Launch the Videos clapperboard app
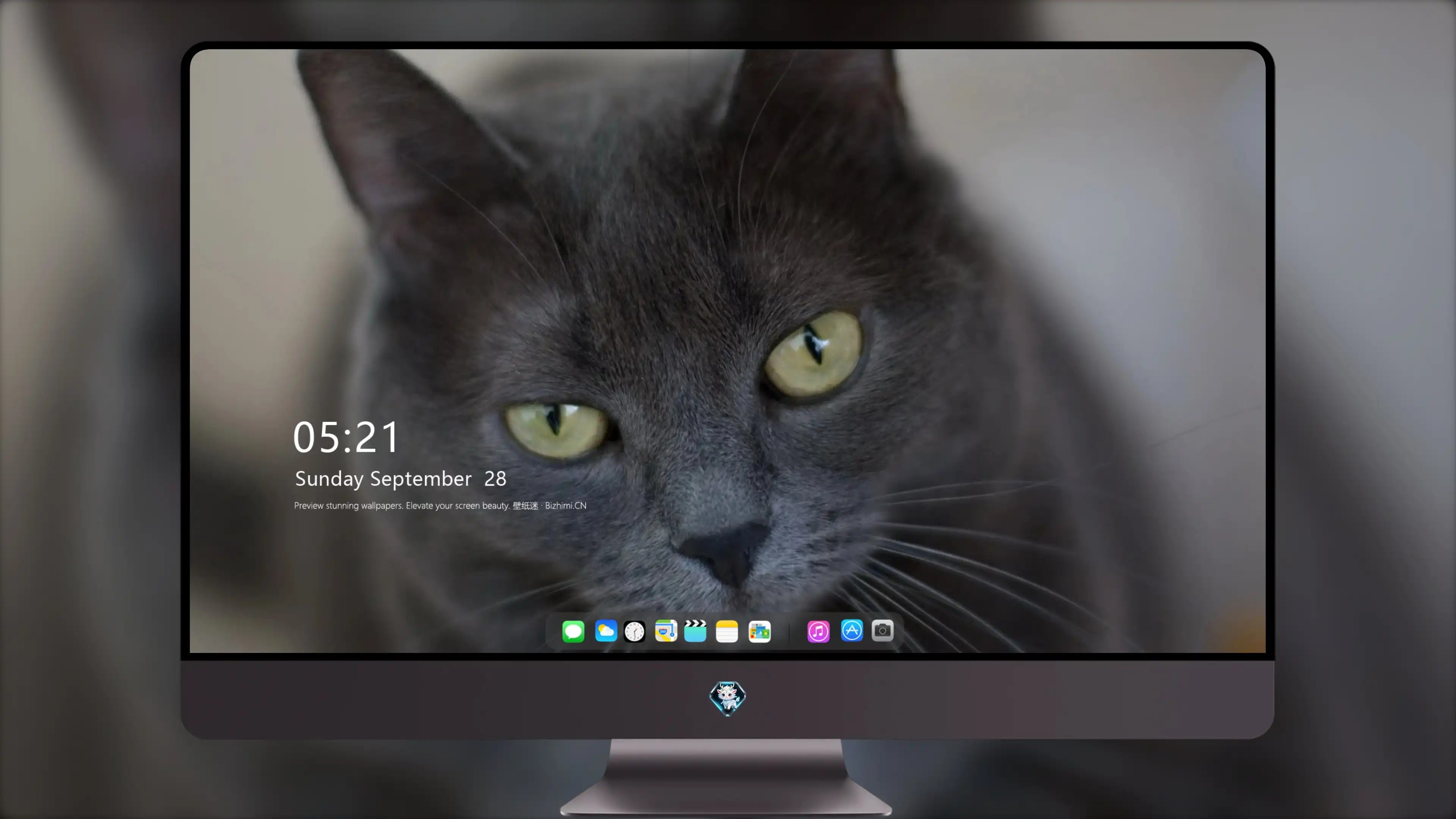Image resolution: width=1456 pixels, height=819 pixels. coord(695,631)
